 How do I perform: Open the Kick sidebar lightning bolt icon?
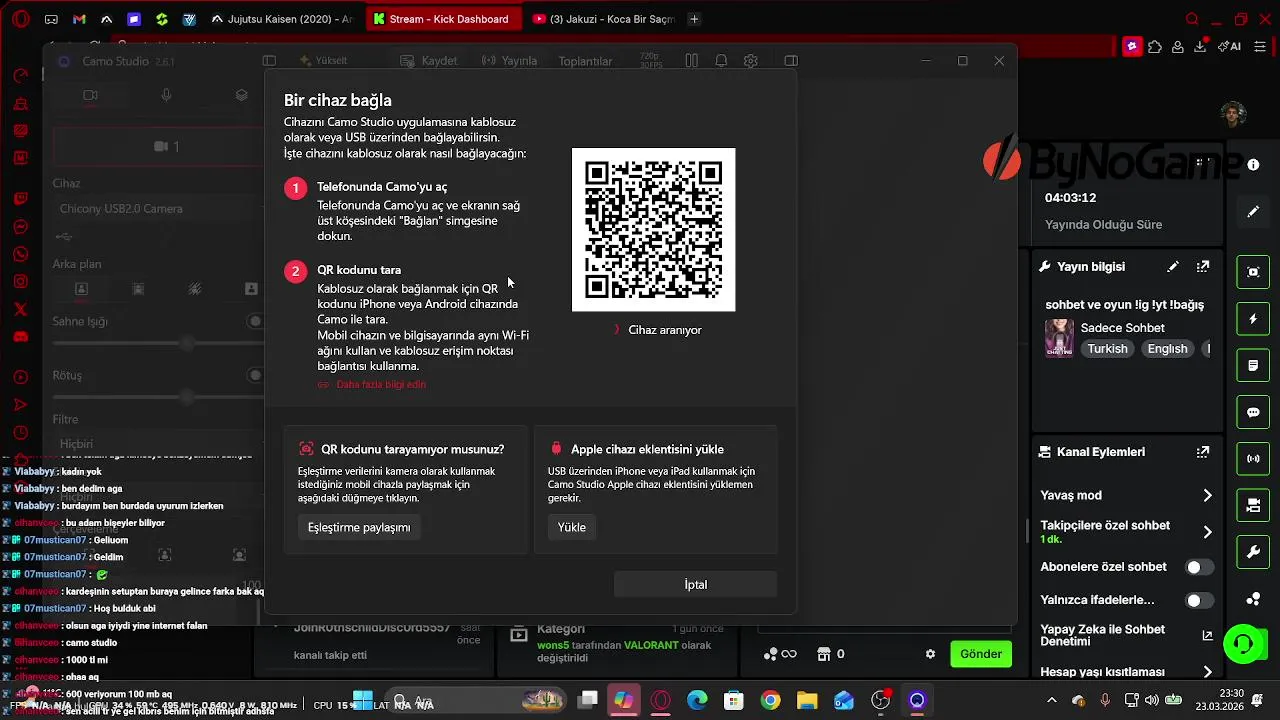[1253, 319]
